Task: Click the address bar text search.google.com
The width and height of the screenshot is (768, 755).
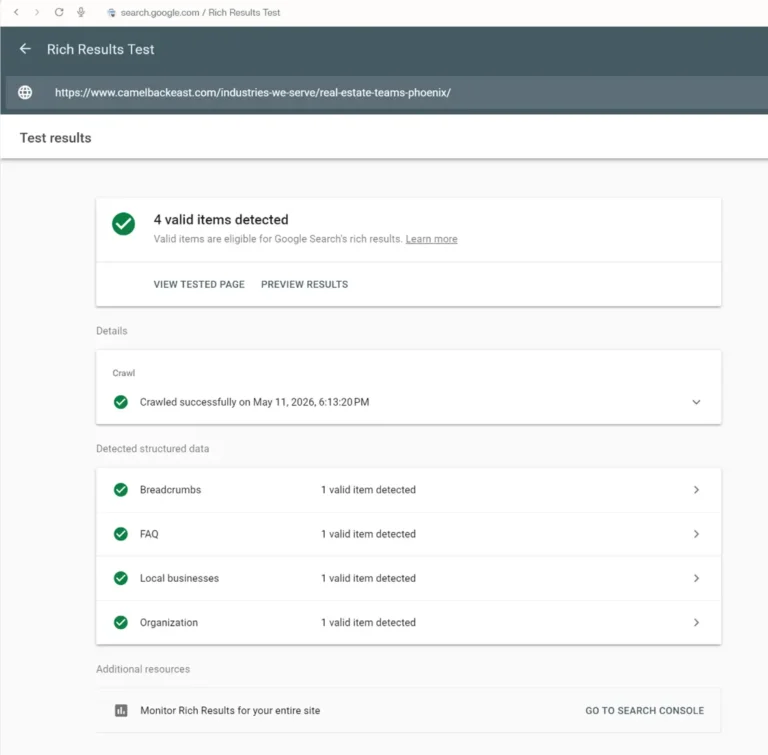Action: [160, 13]
